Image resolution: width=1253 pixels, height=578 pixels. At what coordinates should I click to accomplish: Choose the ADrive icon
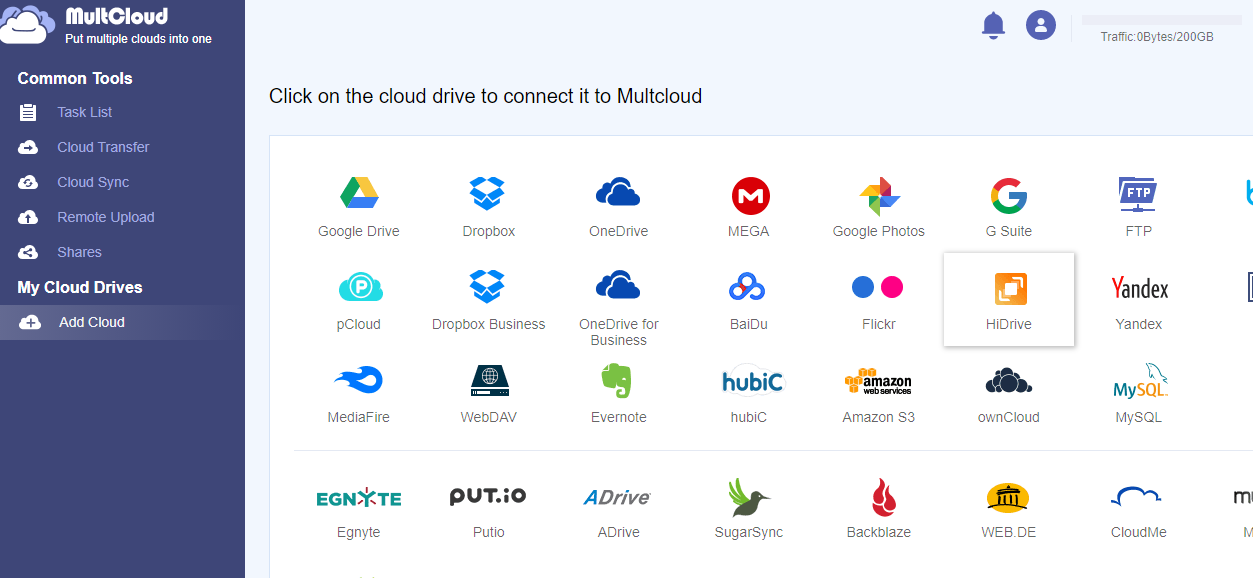pos(617,496)
